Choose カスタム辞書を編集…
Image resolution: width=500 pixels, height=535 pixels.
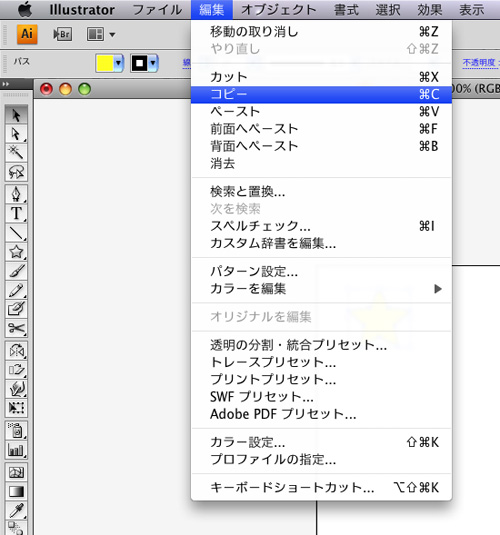pyautogui.click(x=322, y=244)
